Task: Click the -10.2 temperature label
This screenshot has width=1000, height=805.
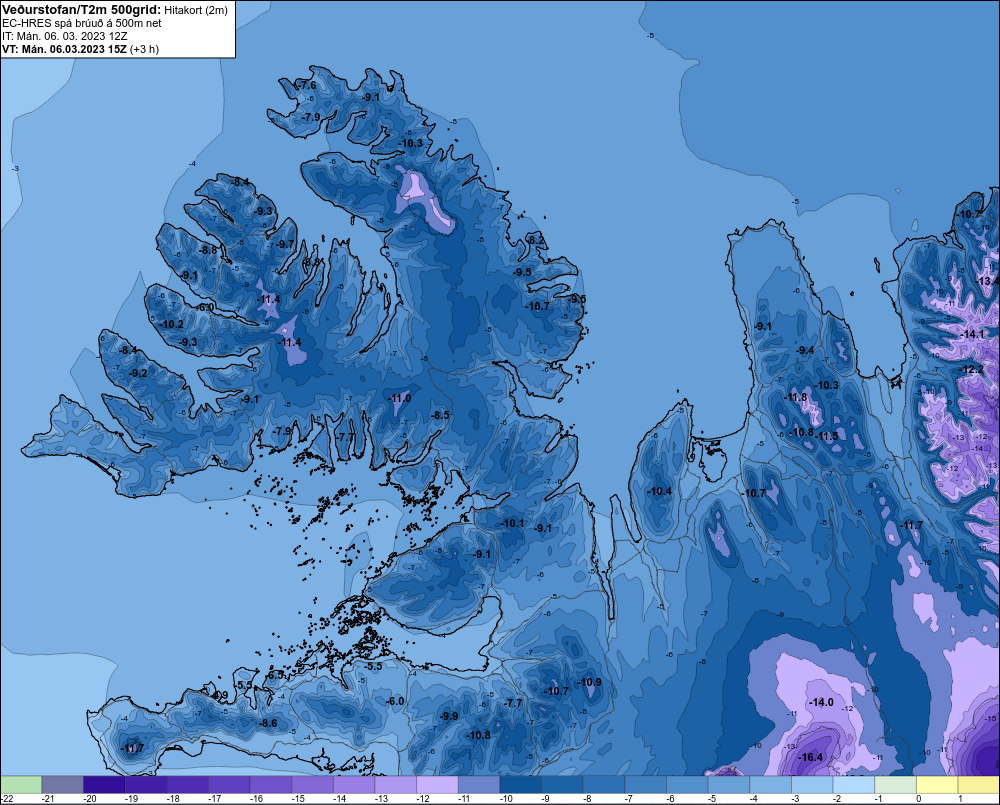Action: (x=171, y=324)
